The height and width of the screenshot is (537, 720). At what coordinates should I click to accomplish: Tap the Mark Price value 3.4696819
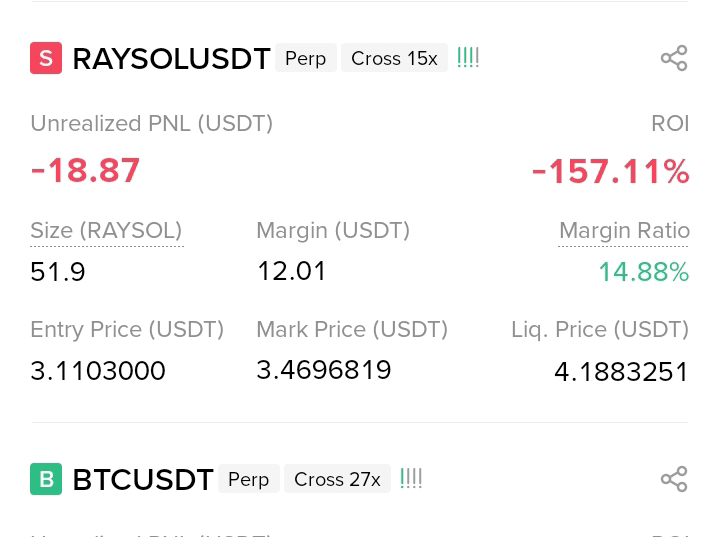[324, 370]
